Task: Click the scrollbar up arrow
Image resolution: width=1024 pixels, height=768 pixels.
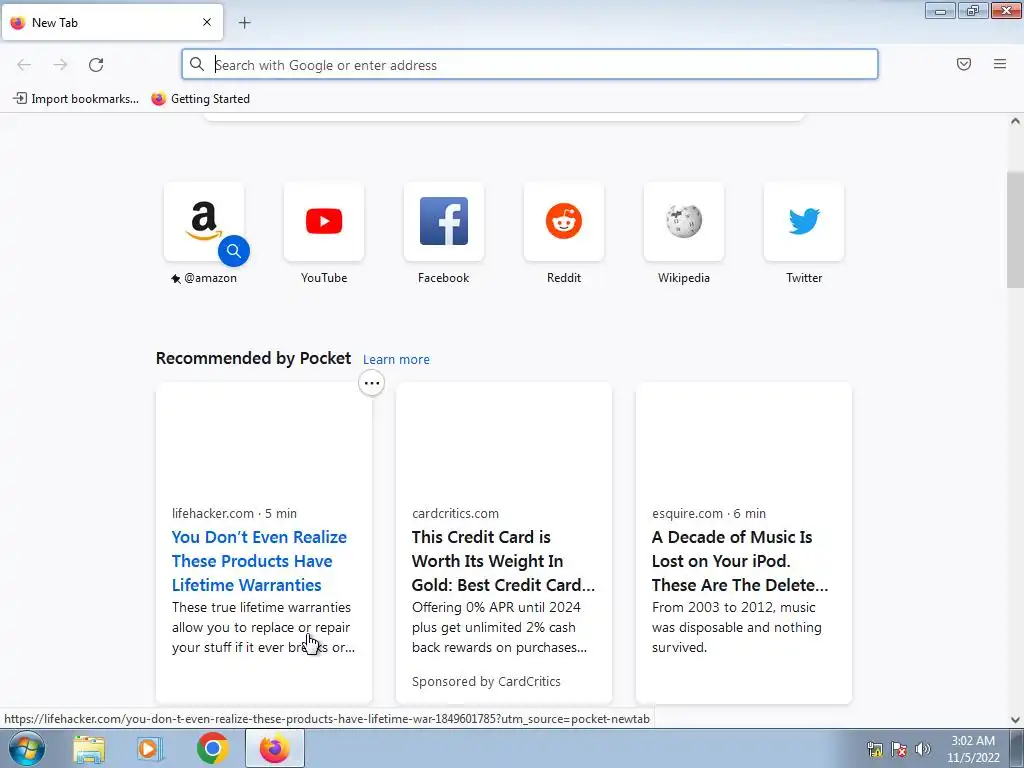Action: [x=1015, y=121]
